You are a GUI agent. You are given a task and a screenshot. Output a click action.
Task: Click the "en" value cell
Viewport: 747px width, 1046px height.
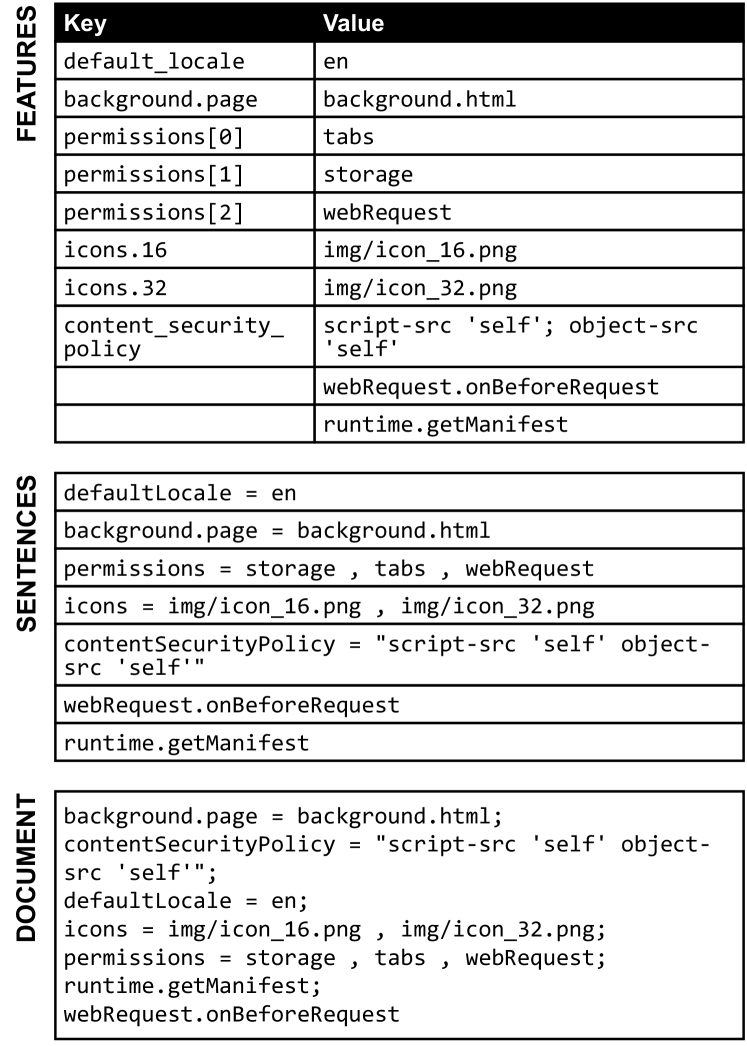[528, 60]
